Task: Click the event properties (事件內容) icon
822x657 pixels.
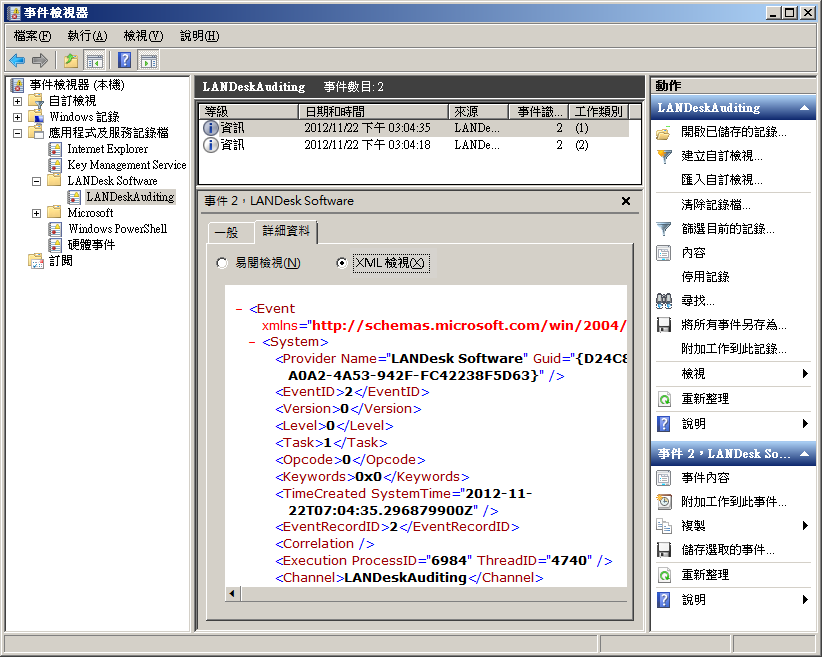Action: (664, 478)
